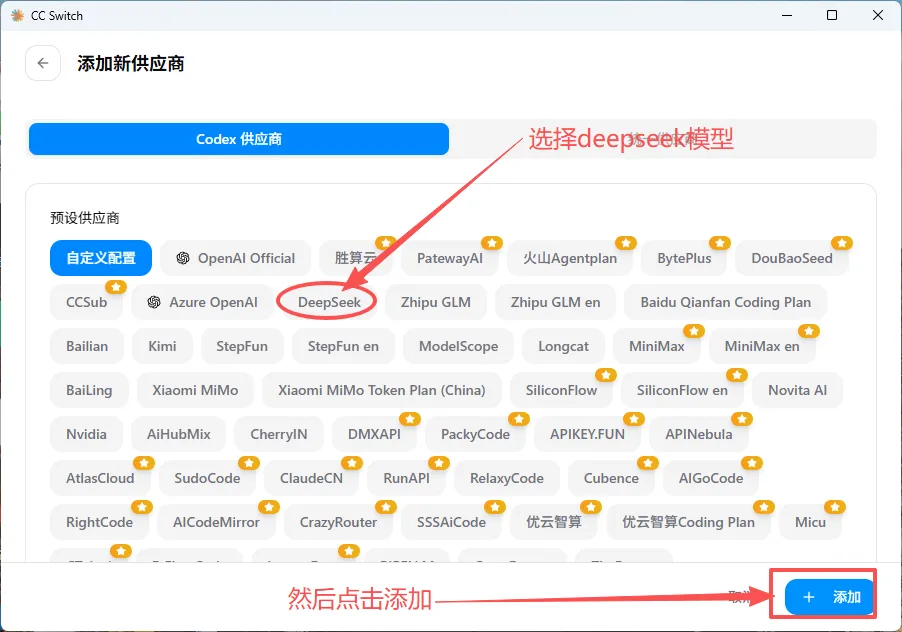The width and height of the screenshot is (902, 632).
Task: Click the 添加 button
Action: click(830, 597)
